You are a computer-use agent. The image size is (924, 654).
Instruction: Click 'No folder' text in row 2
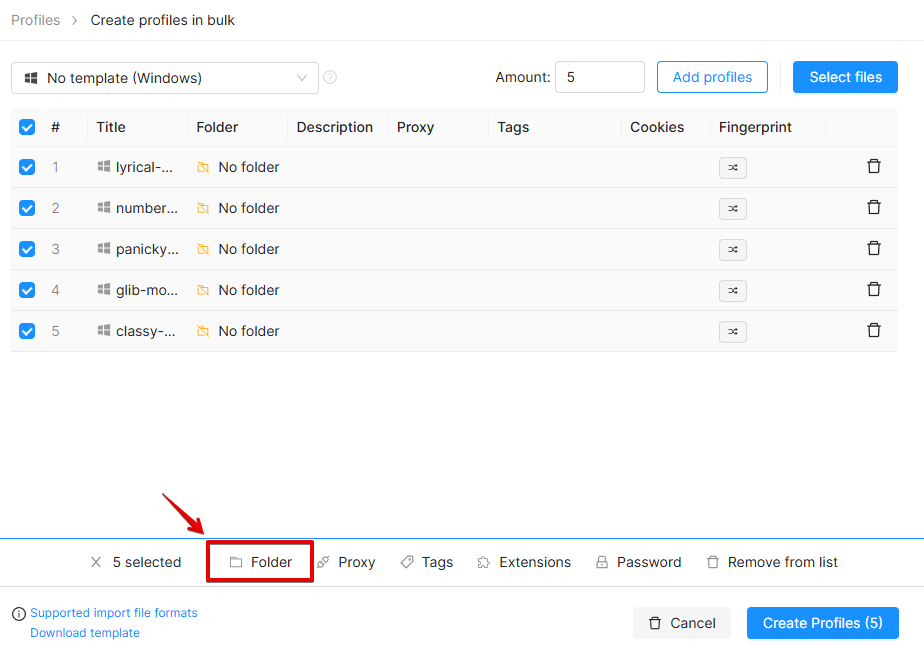(249, 208)
